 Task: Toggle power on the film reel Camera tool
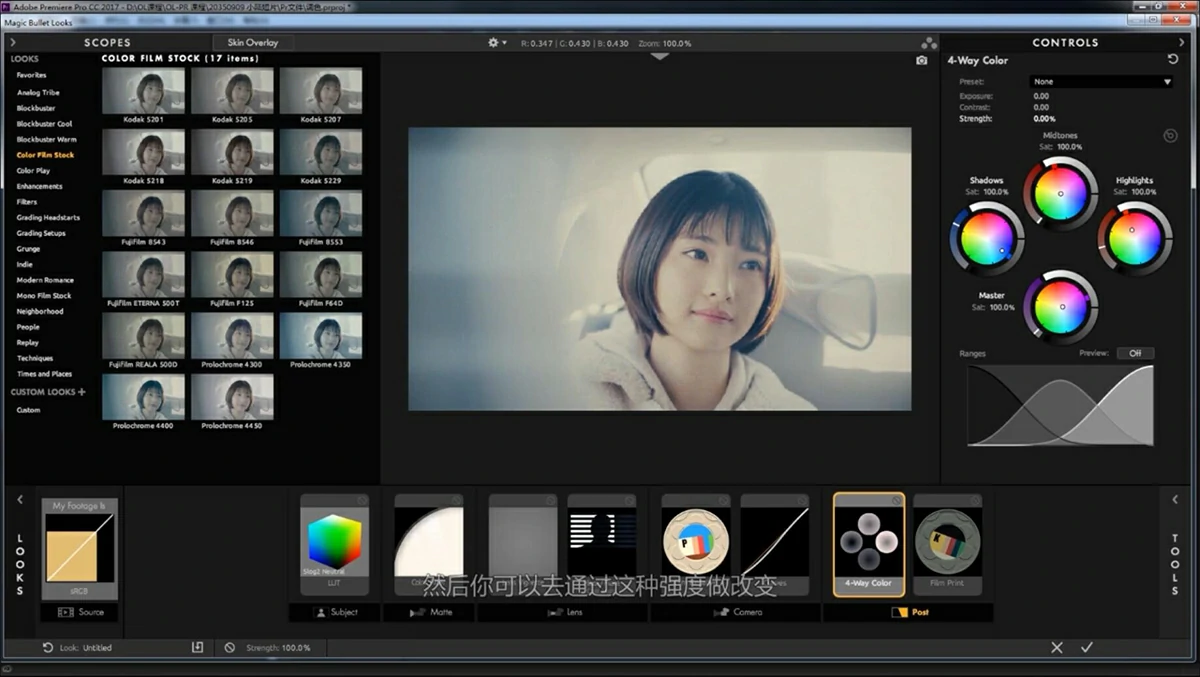click(722, 500)
